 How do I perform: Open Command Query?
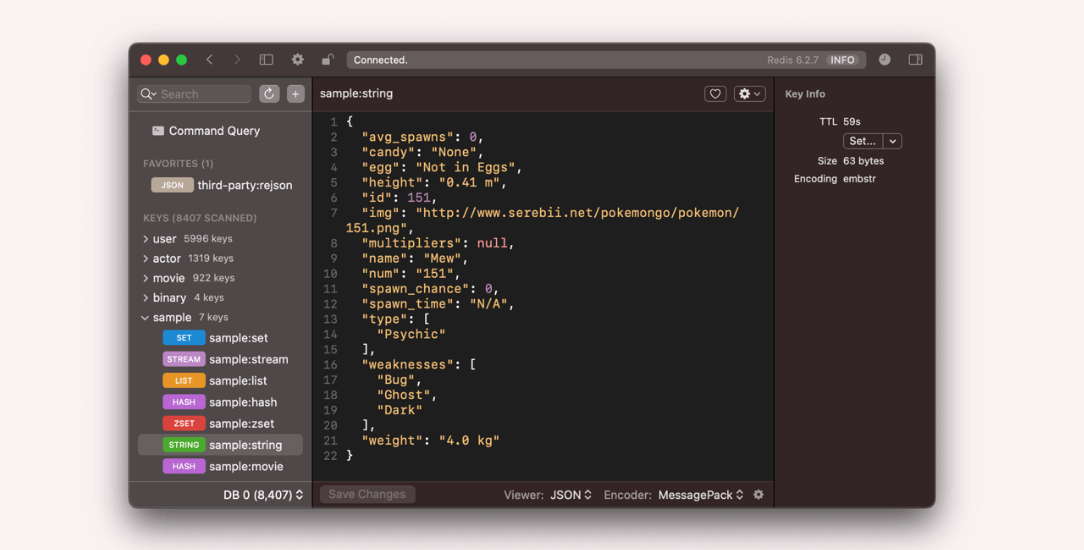[x=214, y=131]
